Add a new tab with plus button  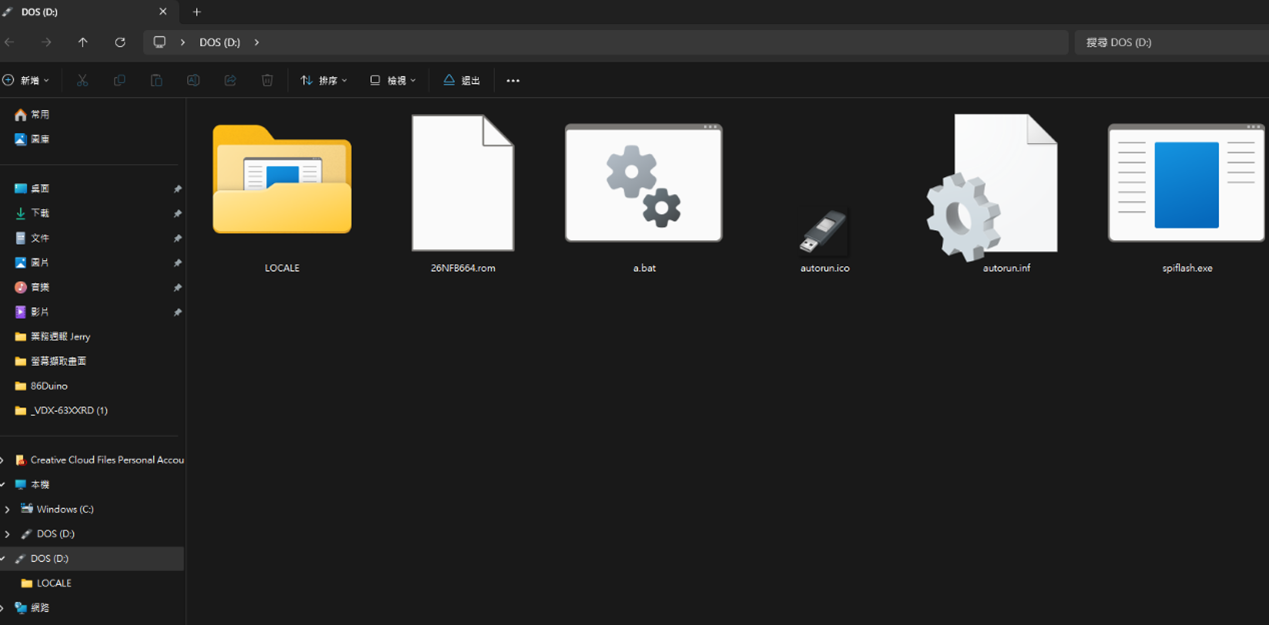(x=197, y=12)
